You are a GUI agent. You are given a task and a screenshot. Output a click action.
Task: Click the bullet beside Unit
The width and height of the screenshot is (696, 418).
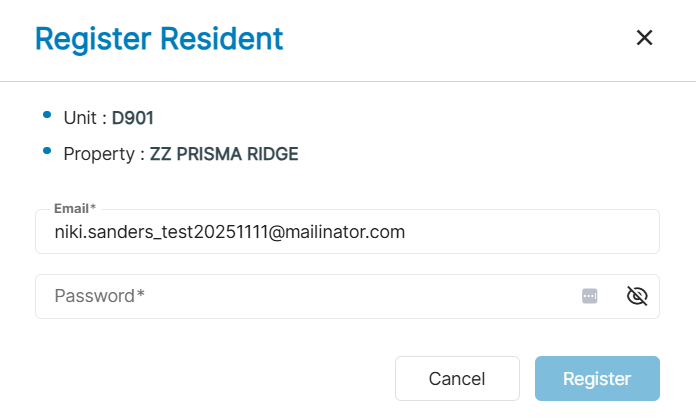pos(47,116)
